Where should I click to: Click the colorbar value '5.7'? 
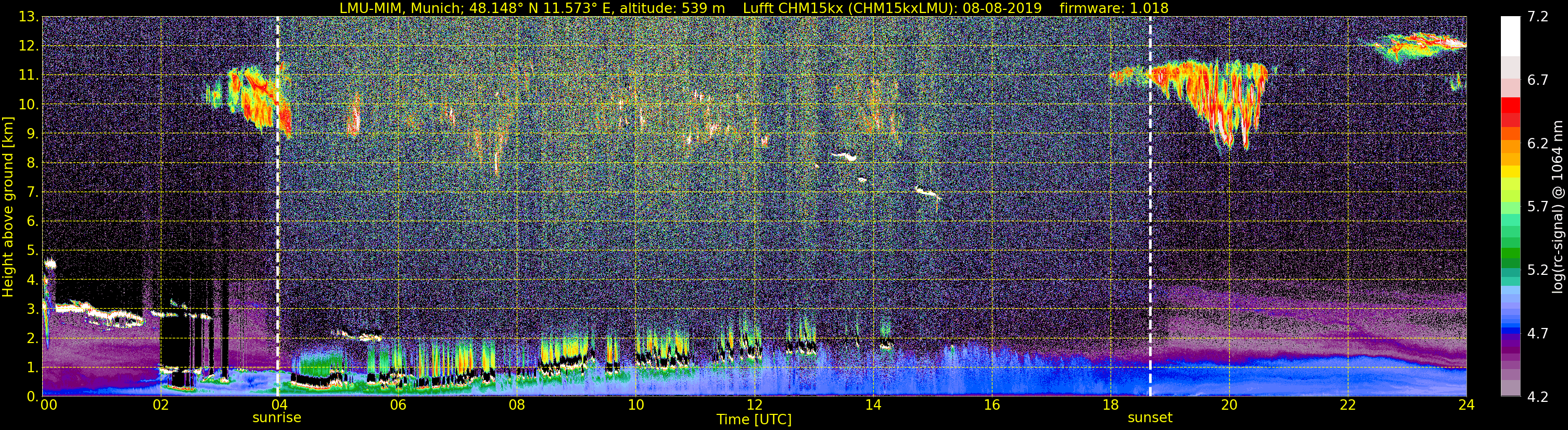(x=1538, y=207)
